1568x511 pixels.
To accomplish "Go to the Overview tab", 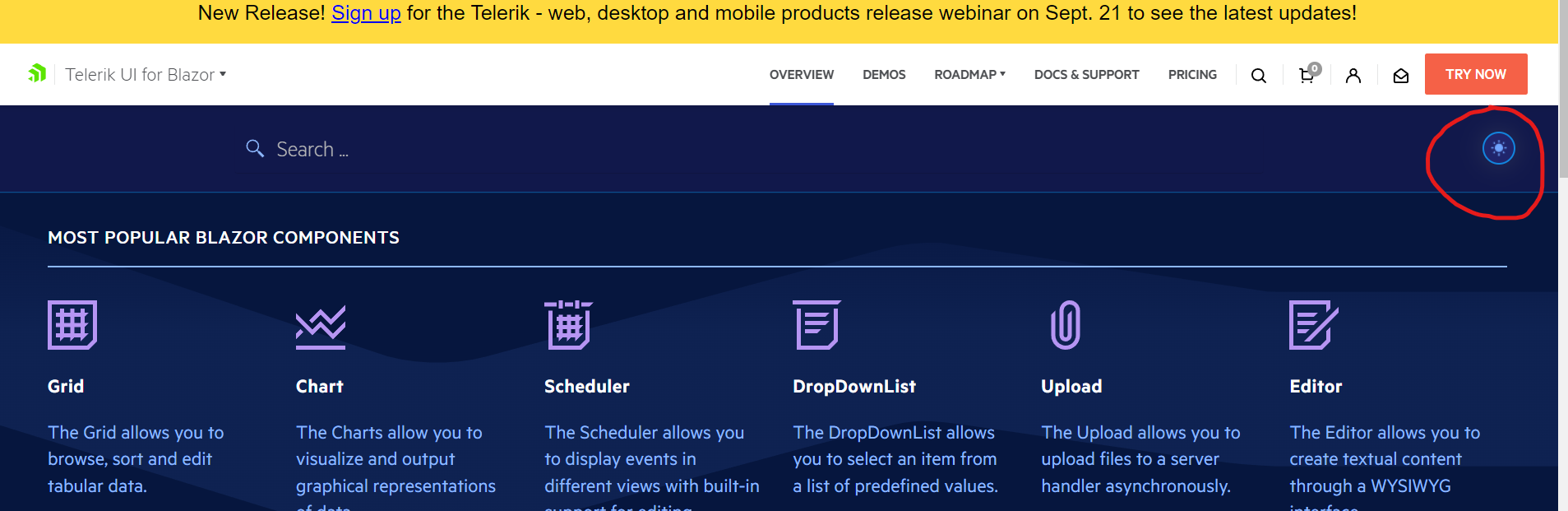I will pyautogui.click(x=802, y=74).
